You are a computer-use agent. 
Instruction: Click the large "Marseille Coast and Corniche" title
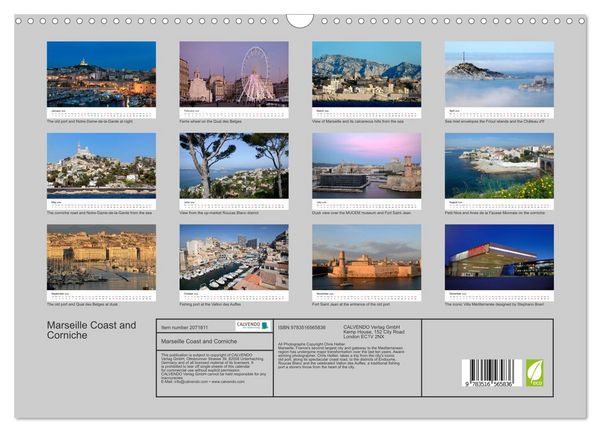coord(91,330)
